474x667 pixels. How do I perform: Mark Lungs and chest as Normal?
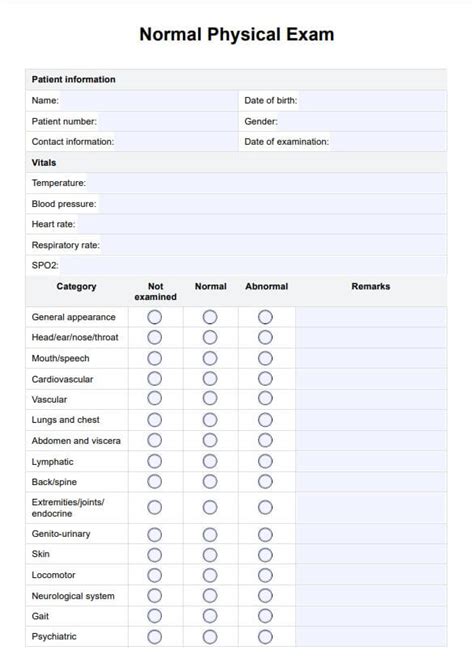coord(210,420)
